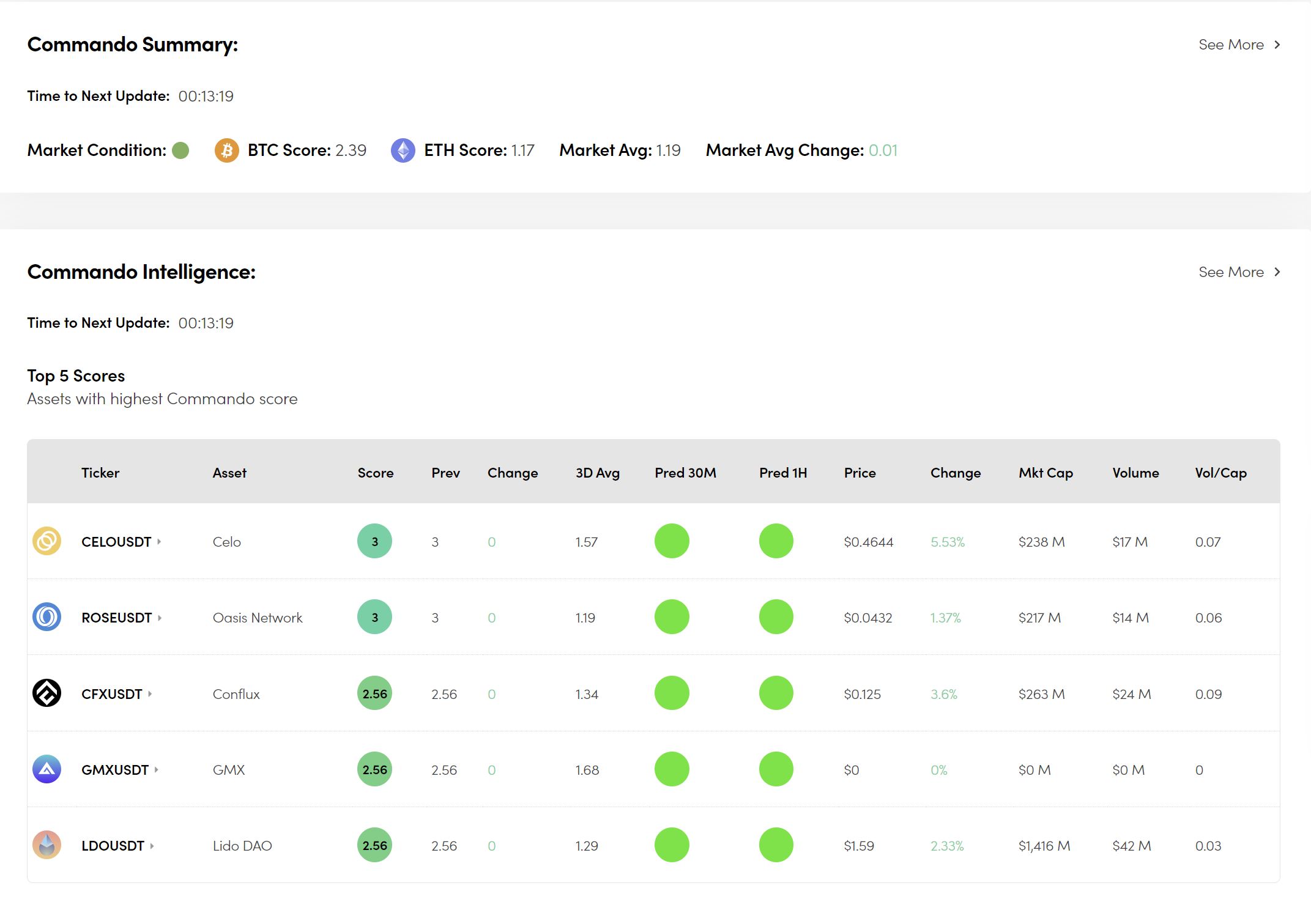Expand the LDOUSDT ticker arrow
Screen dimensions: 1311x924
tap(152, 846)
